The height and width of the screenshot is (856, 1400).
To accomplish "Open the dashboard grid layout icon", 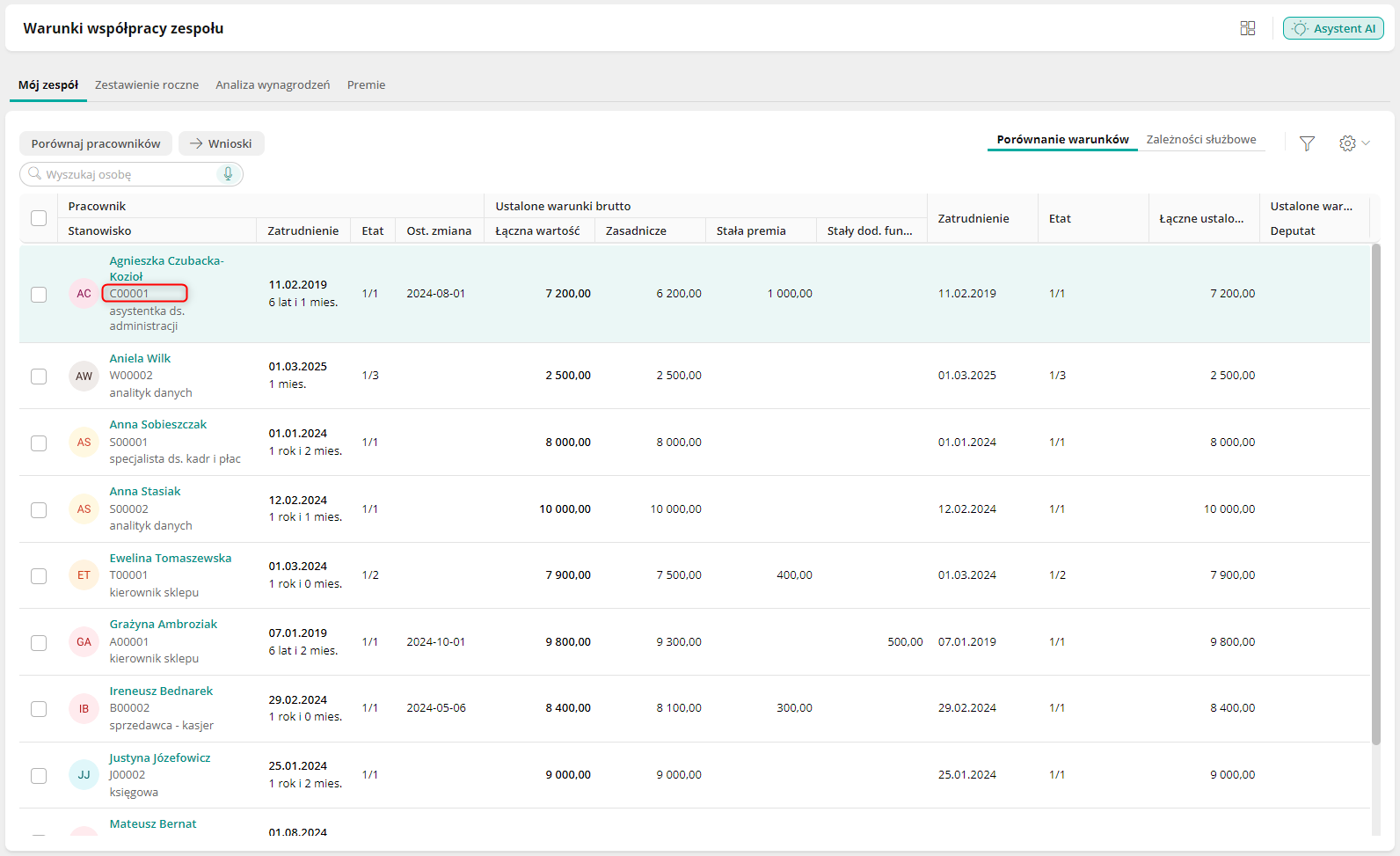I will pyautogui.click(x=1247, y=28).
